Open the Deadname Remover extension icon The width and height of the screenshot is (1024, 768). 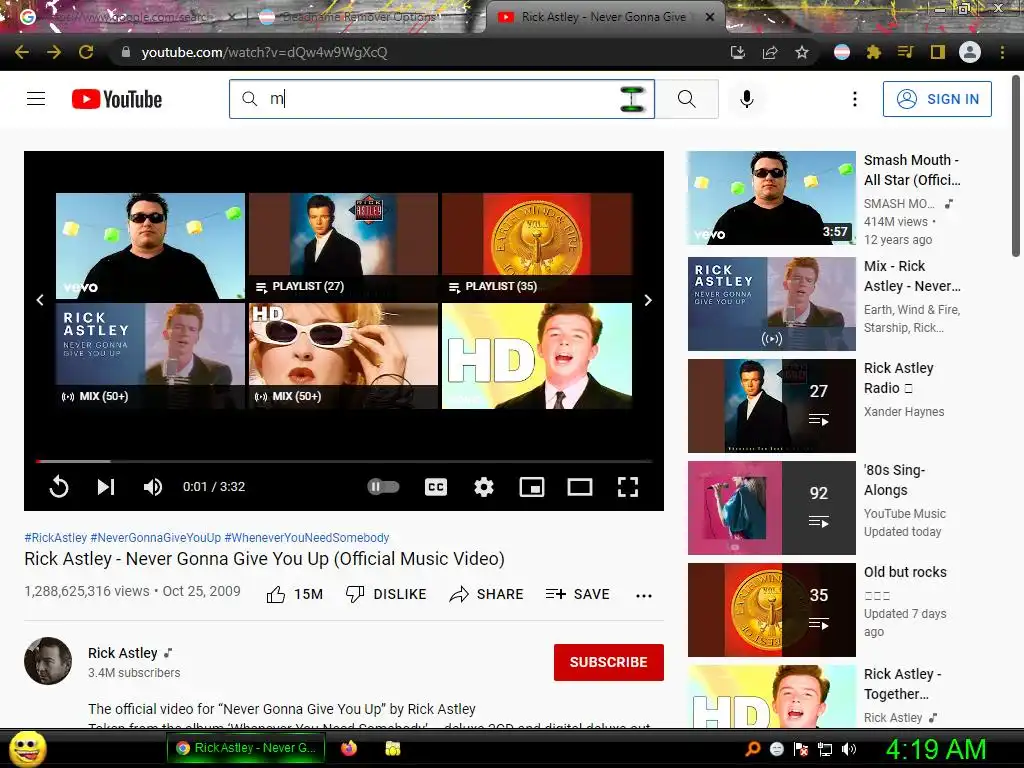coord(842,52)
